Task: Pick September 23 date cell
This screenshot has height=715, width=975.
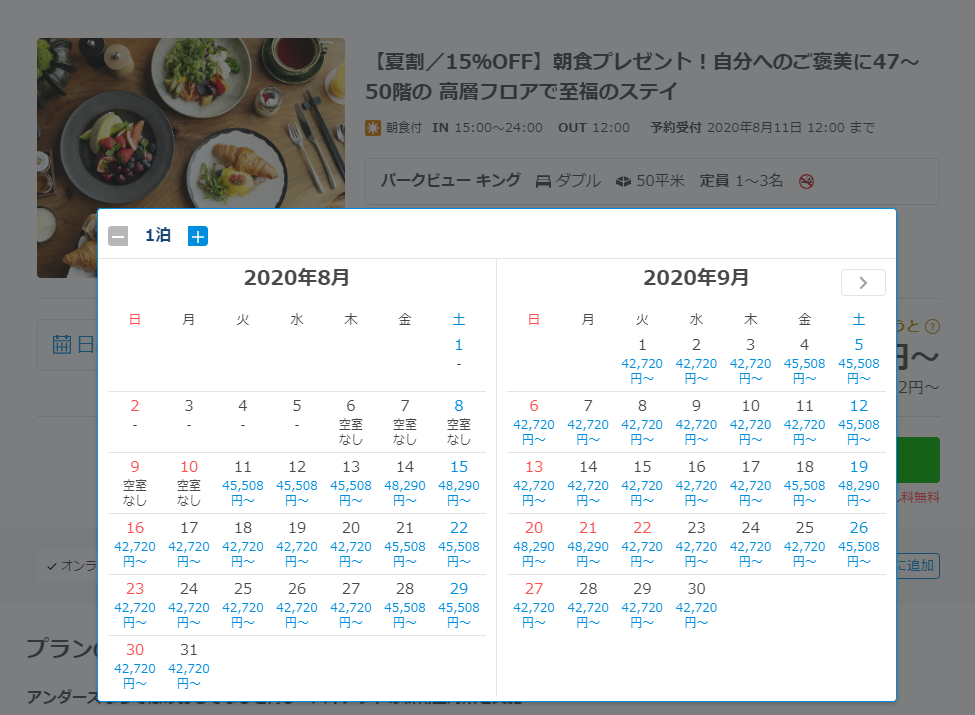Action: pos(696,544)
